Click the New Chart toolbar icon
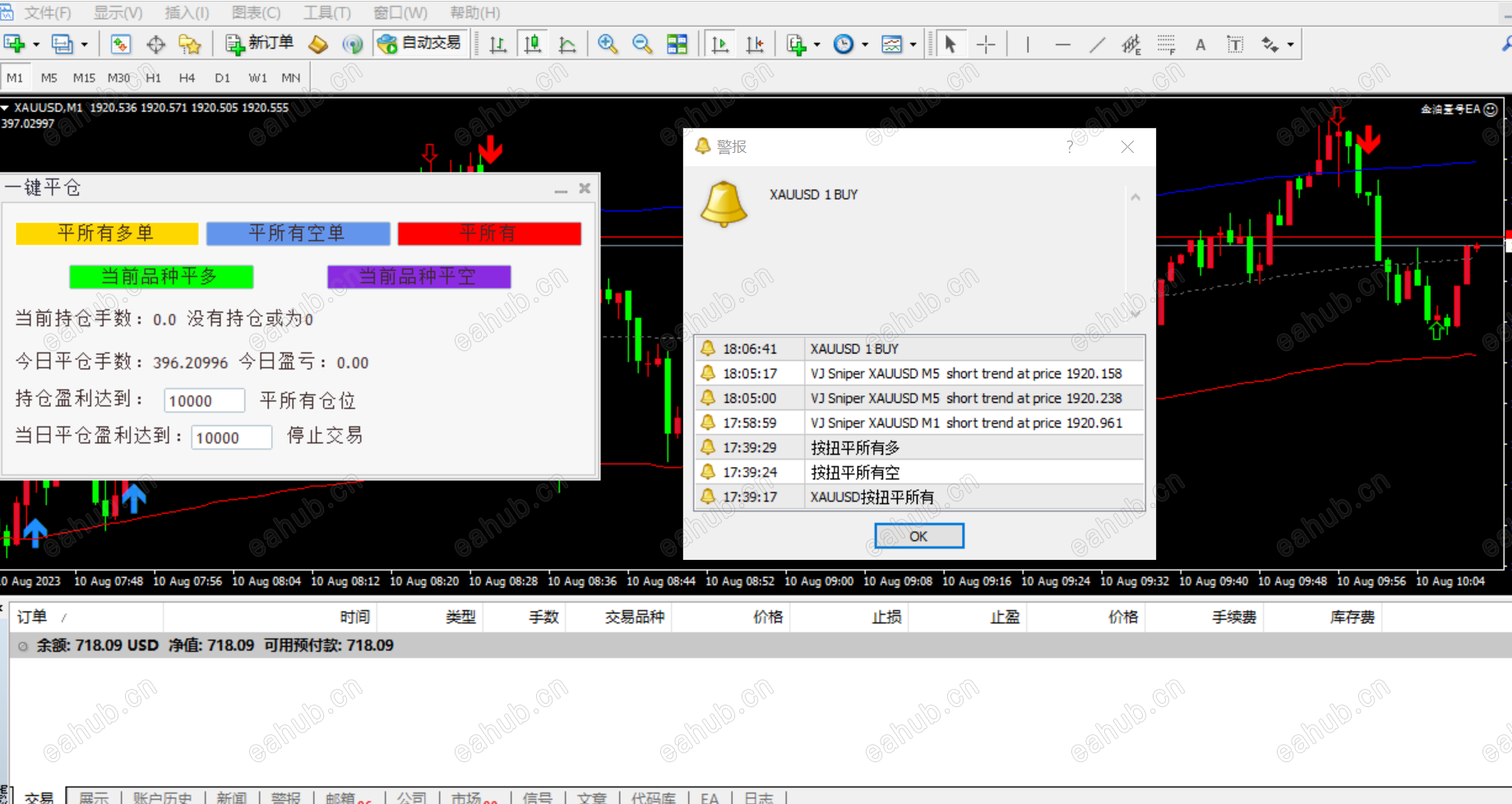Image resolution: width=1512 pixels, height=804 pixels. pyautogui.click(x=14, y=44)
